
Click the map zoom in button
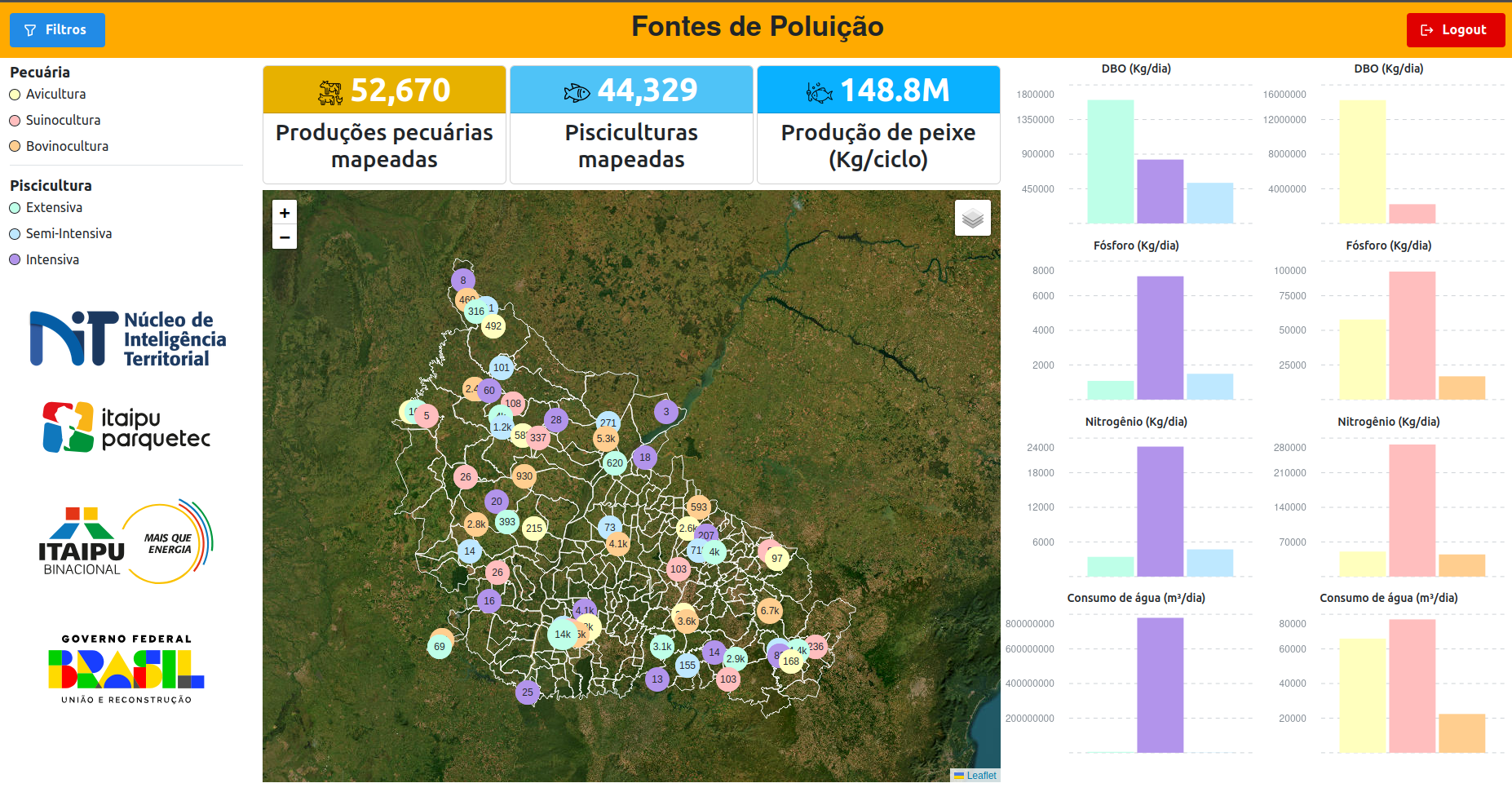pos(285,212)
